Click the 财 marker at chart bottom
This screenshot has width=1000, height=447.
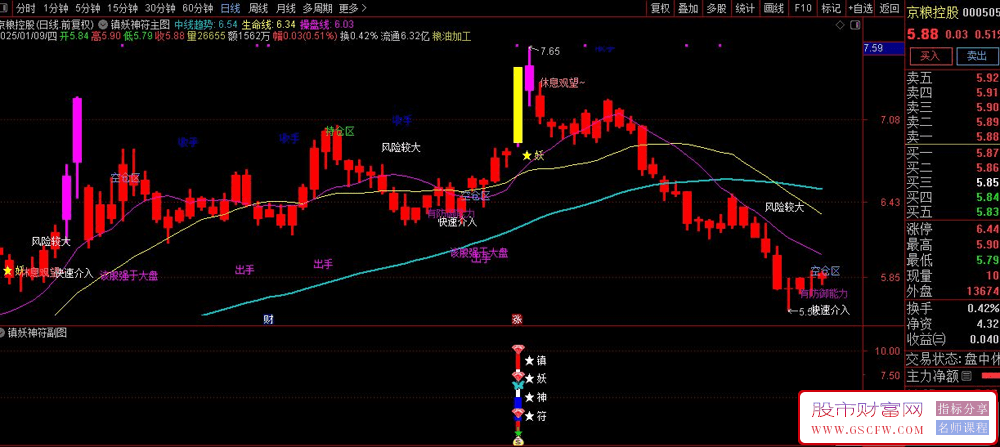point(268,319)
